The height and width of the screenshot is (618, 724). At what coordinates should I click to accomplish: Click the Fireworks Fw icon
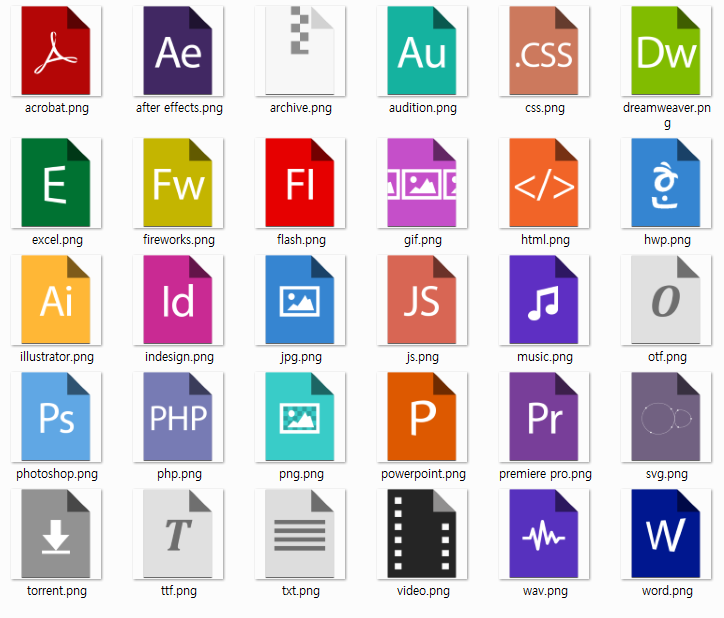pos(178,182)
